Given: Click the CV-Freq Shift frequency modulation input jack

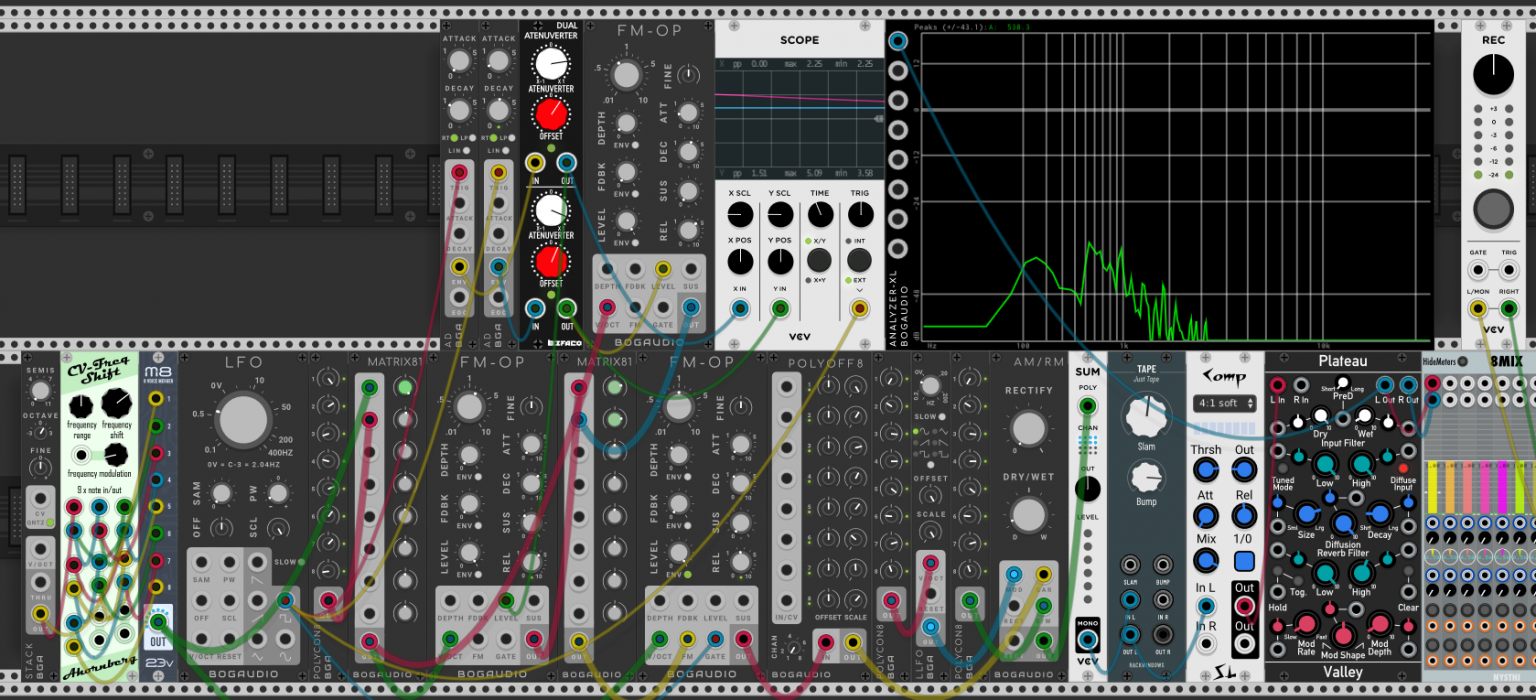Looking at the screenshot, I should (82, 455).
